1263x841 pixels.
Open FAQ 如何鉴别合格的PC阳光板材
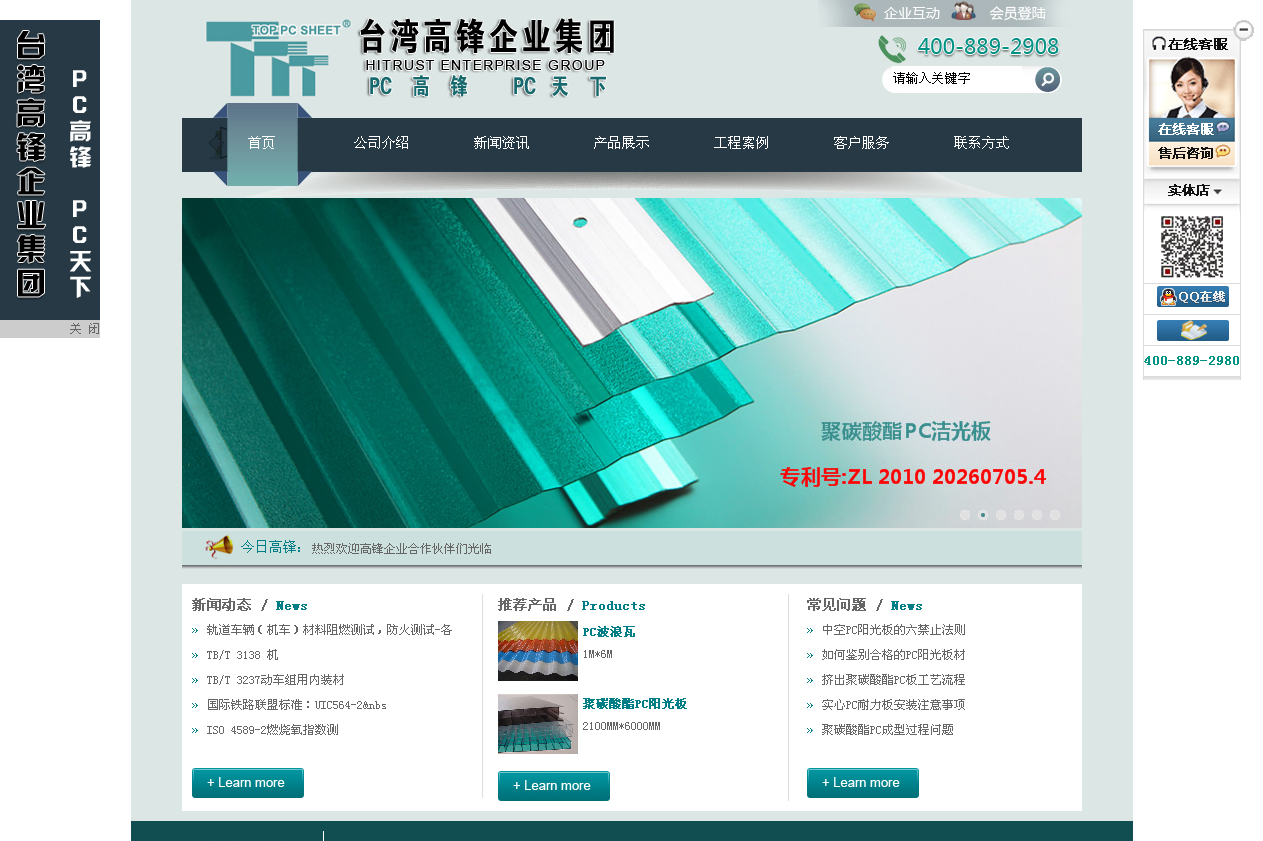(894, 655)
